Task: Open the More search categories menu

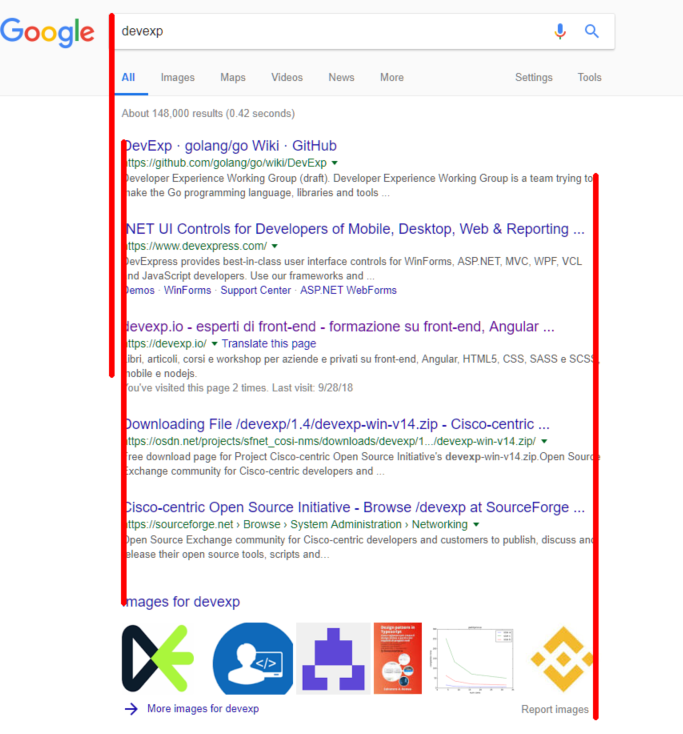Action: pyautogui.click(x=392, y=77)
